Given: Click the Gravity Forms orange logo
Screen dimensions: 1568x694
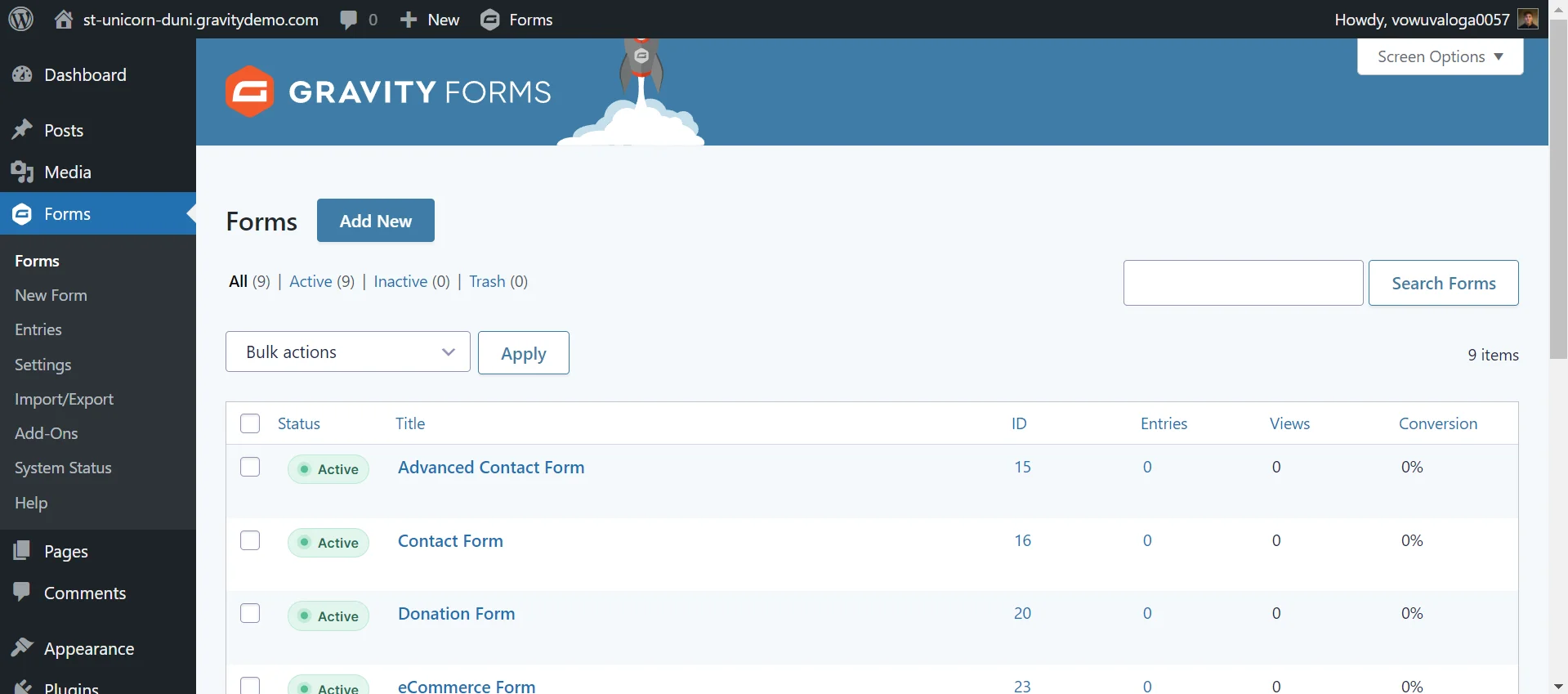Looking at the screenshot, I should (249, 92).
